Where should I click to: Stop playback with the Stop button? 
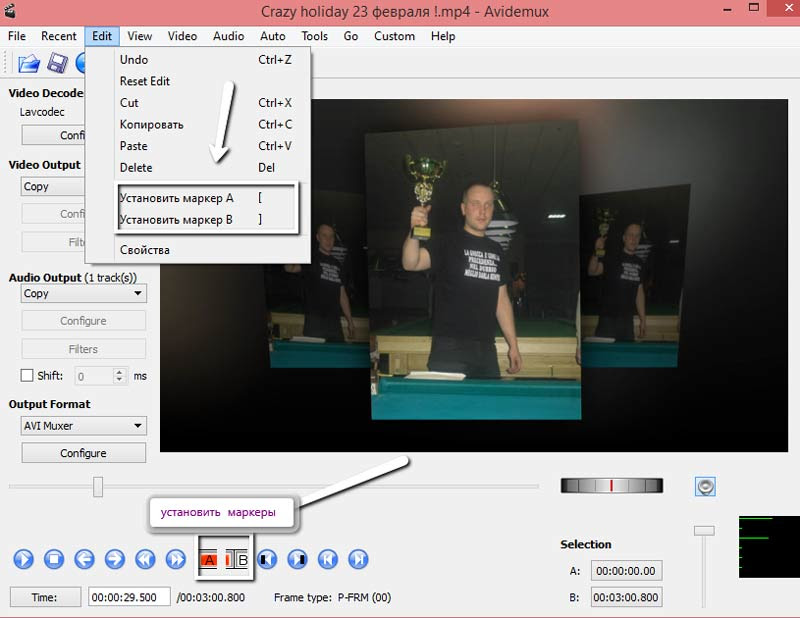click(55, 559)
